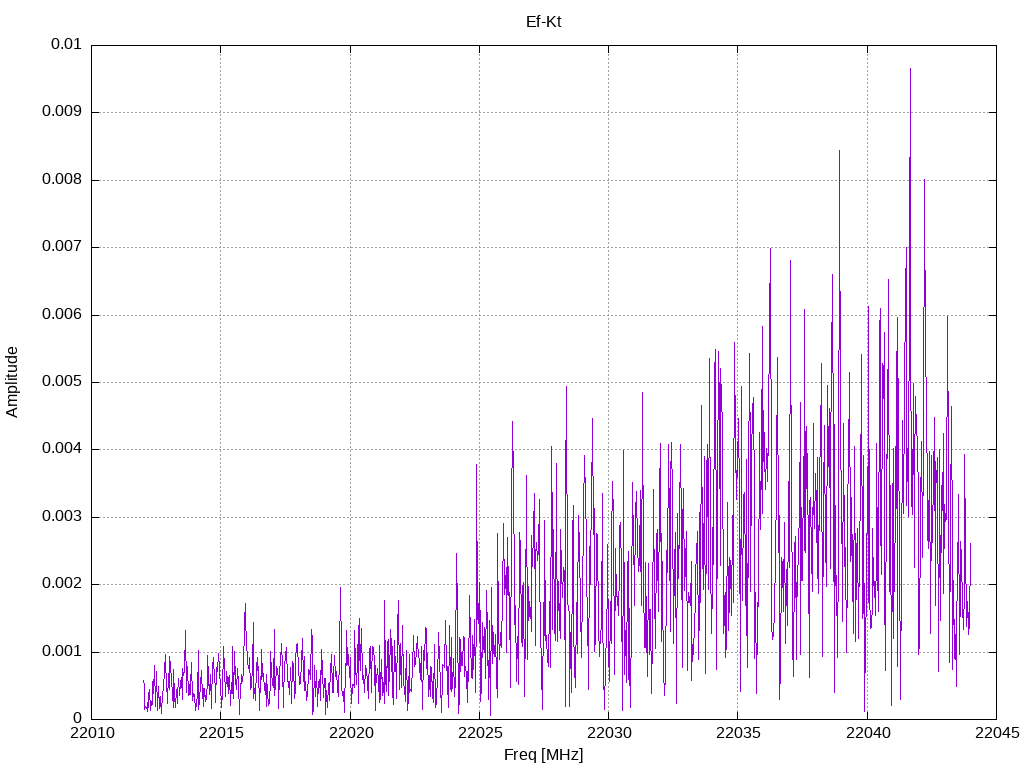Click the 0.003 y-axis tick label

pyautogui.click(x=61, y=517)
